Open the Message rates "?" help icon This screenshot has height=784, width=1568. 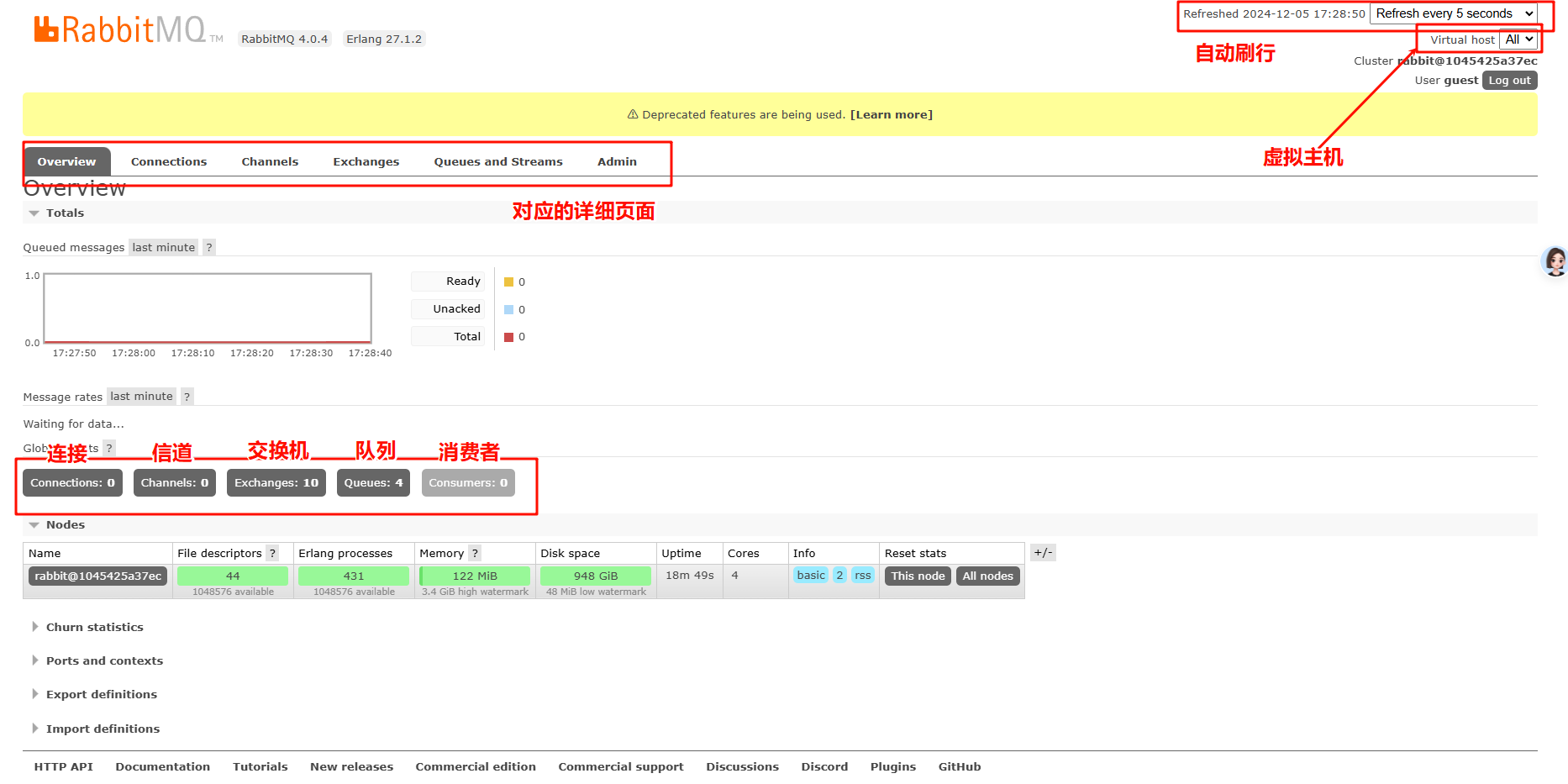(x=187, y=396)
